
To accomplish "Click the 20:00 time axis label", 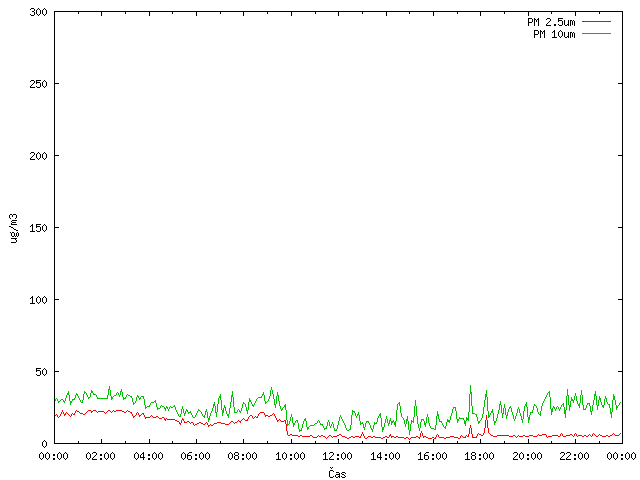I will pyautogui.click(x=527, y=456).
